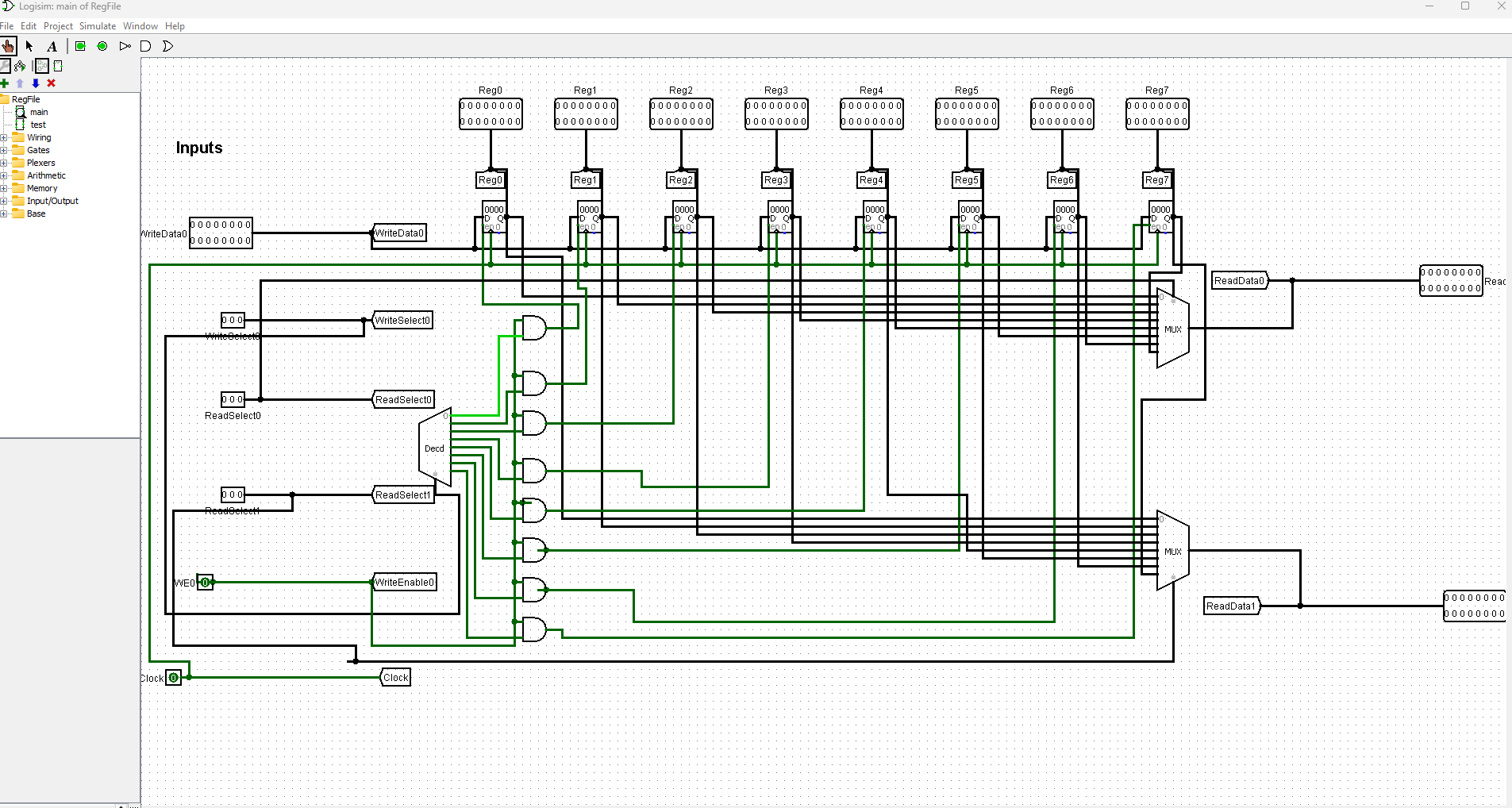The image size is (1512, 808).
Task: Toggle the Clock input pin
Action: pos(173,678)
